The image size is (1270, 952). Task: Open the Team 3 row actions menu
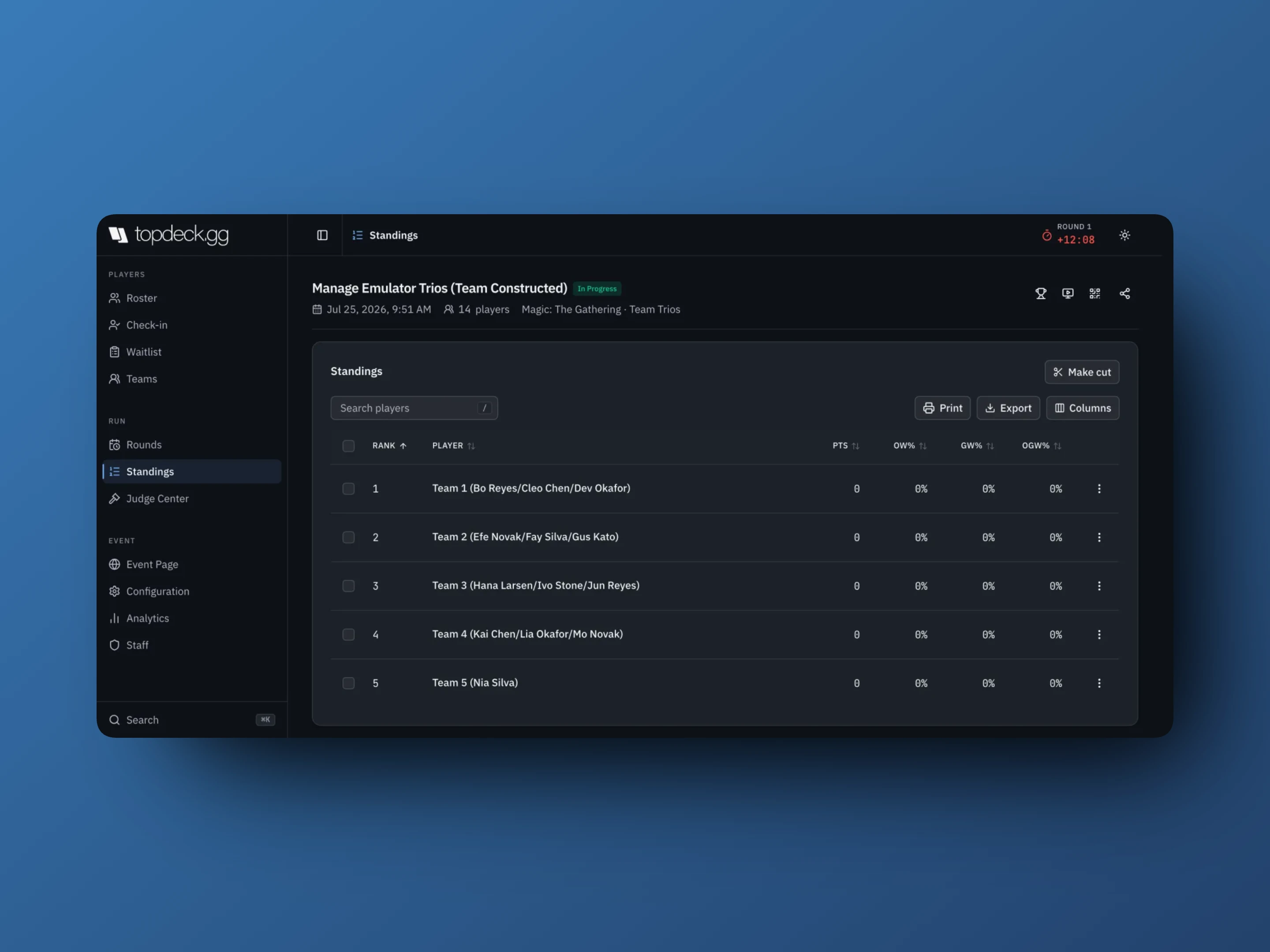[x=1099, y=586]
